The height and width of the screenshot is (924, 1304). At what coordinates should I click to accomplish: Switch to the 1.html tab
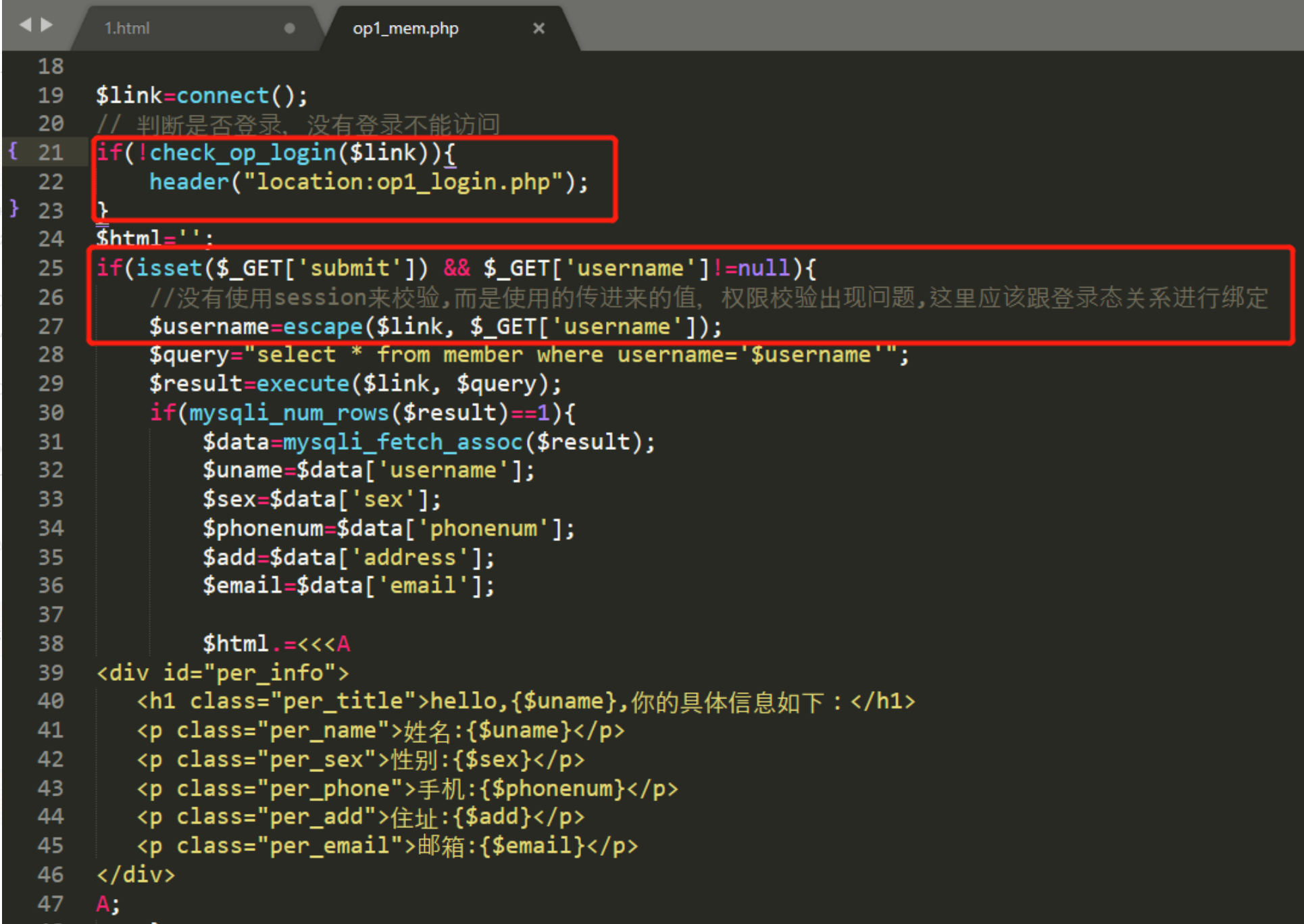127,28
